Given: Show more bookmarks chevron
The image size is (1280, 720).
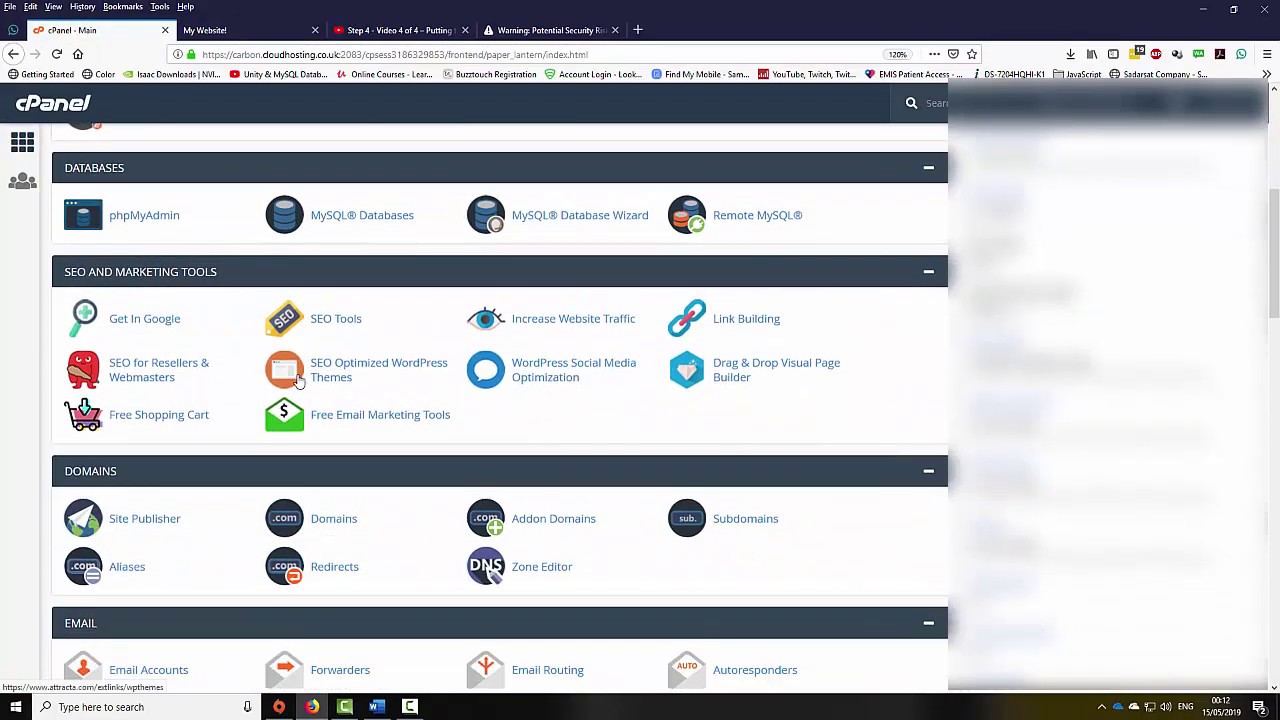Looking at the screenshot, I should point(1266,74).
